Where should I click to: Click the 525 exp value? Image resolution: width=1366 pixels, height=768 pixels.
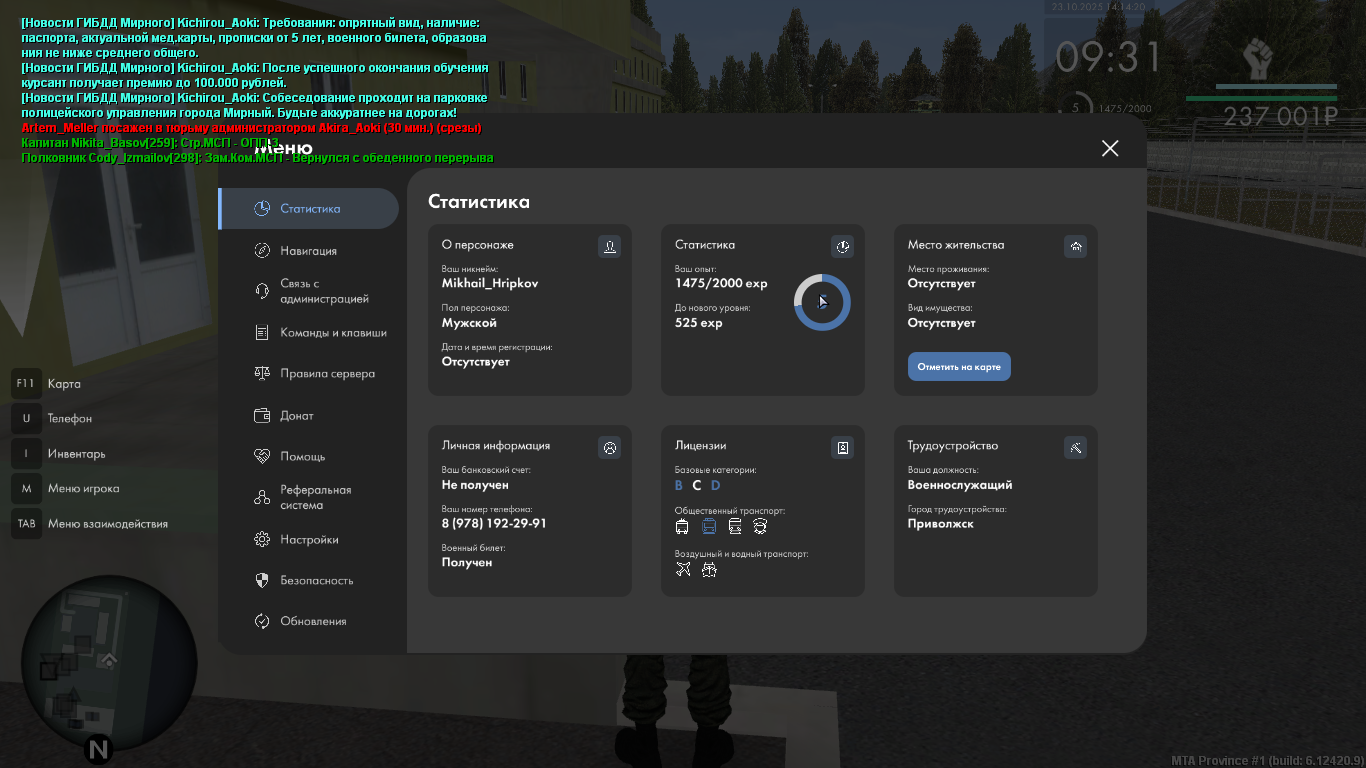click(698, 323)
